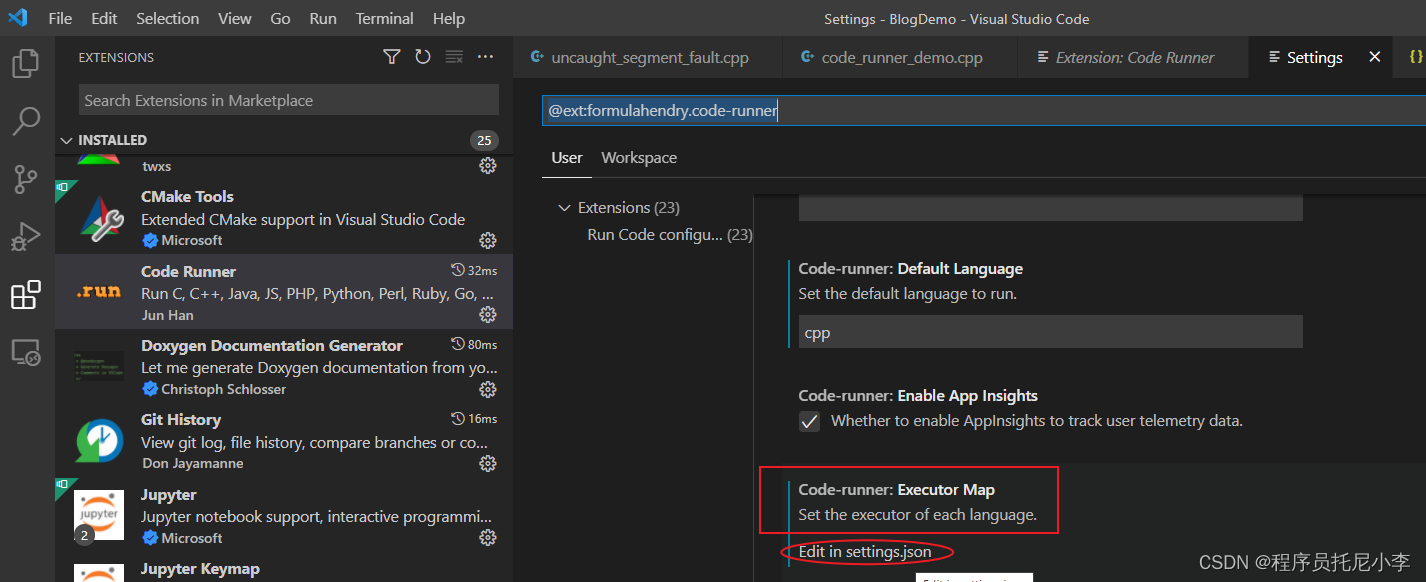Switch to the Workspace settings scope
This screenshot has height=582, width=1426.
(638, 157)
